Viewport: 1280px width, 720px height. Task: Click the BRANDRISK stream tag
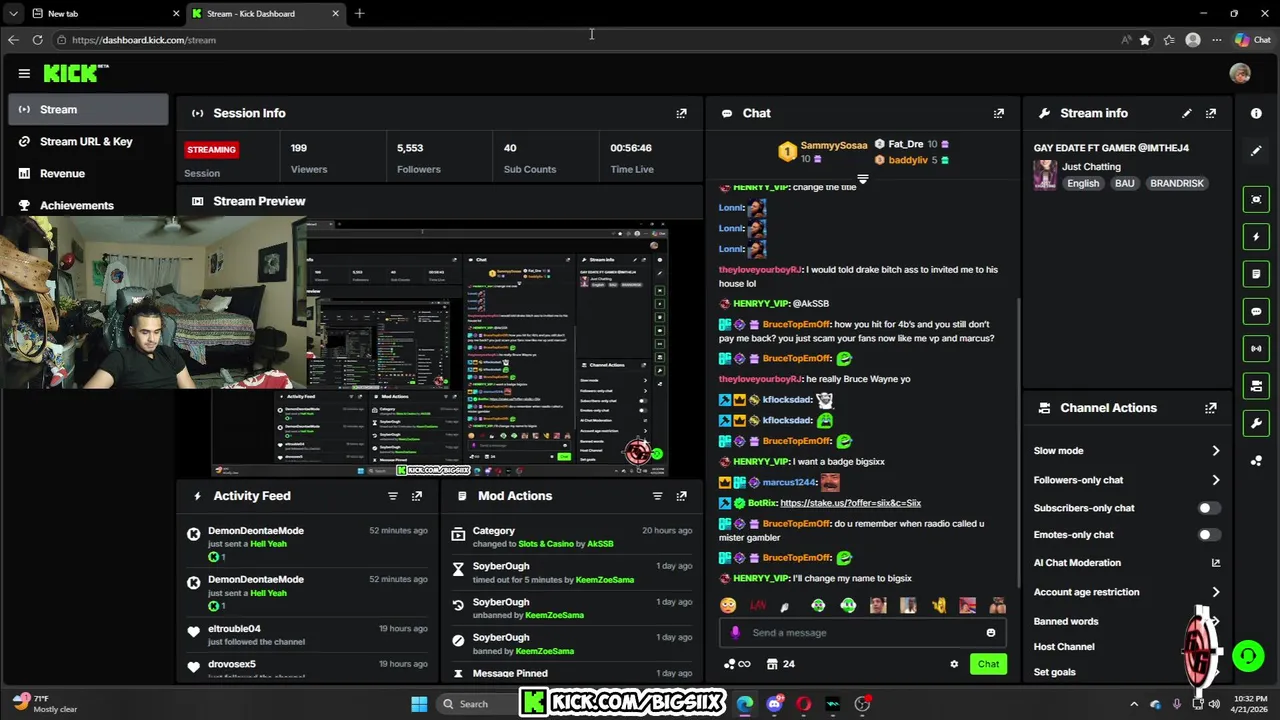point(1176,184)
